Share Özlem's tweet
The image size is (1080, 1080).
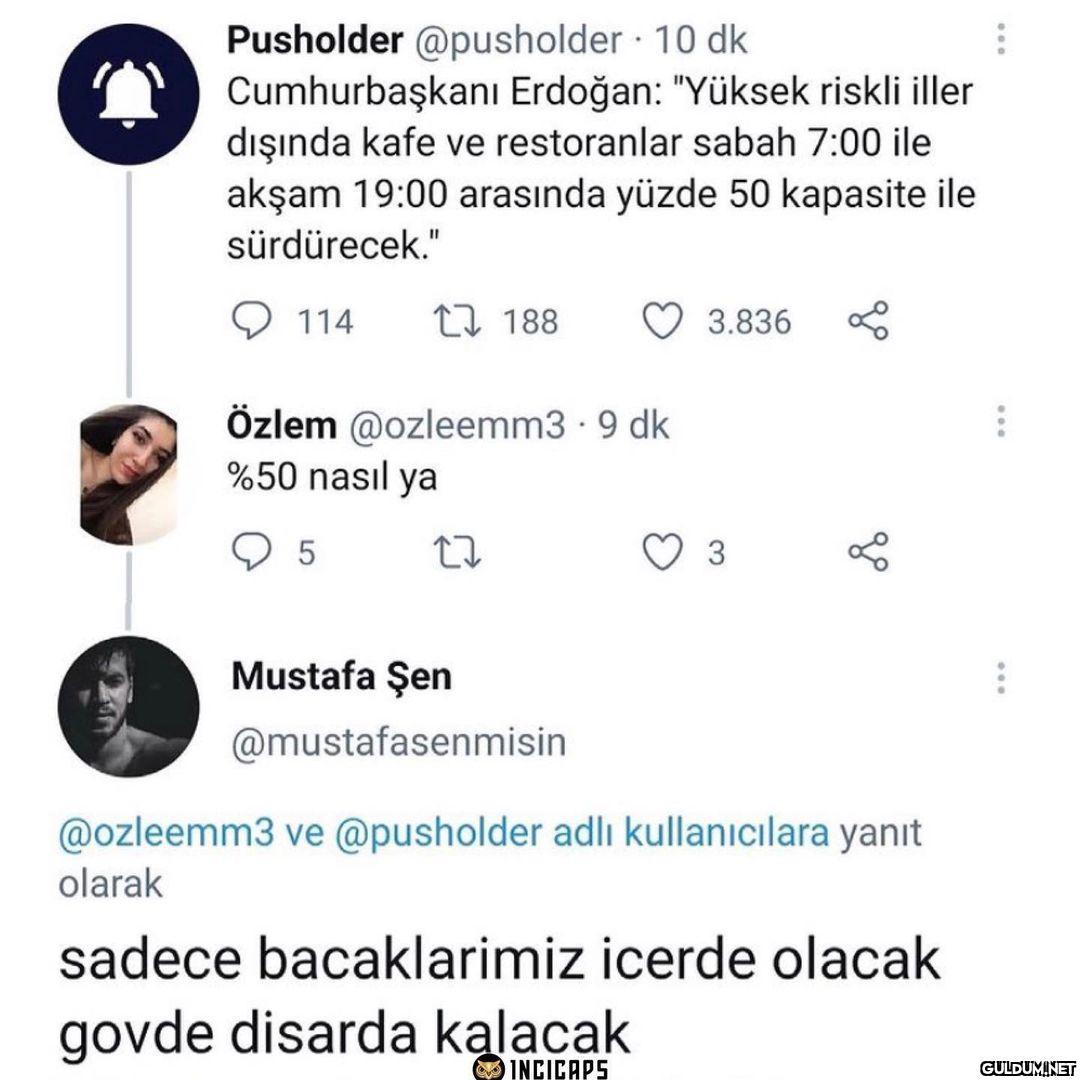point(867,552)
